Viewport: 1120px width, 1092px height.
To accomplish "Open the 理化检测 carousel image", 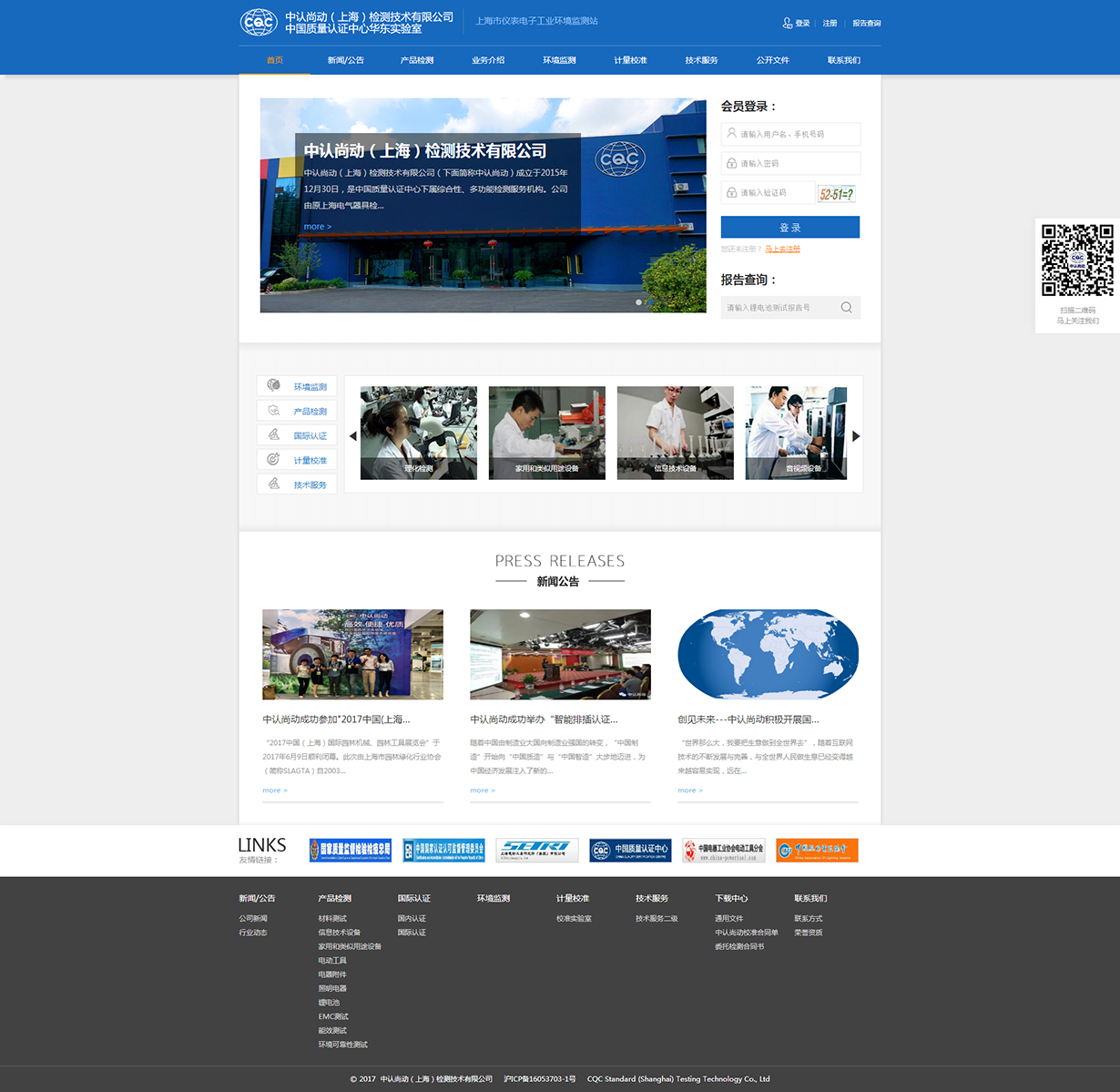I will 419,433.
